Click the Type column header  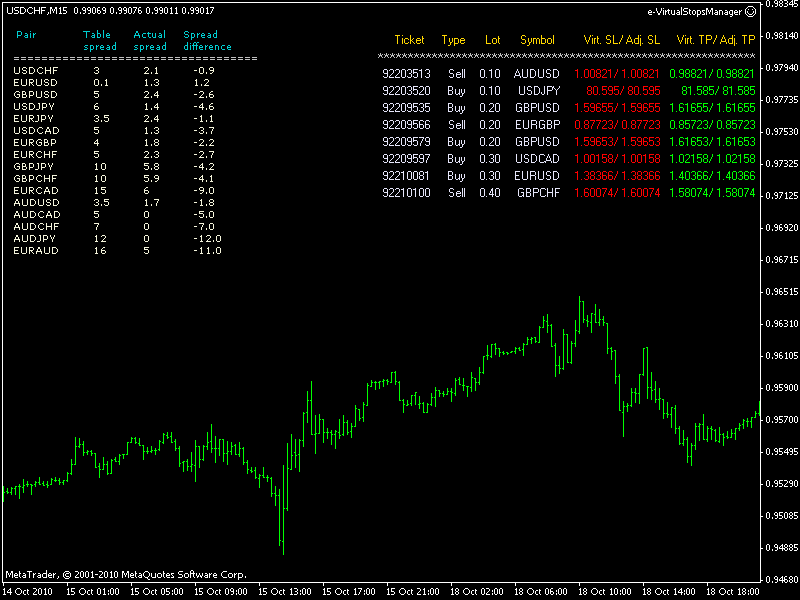pos(453,40)
